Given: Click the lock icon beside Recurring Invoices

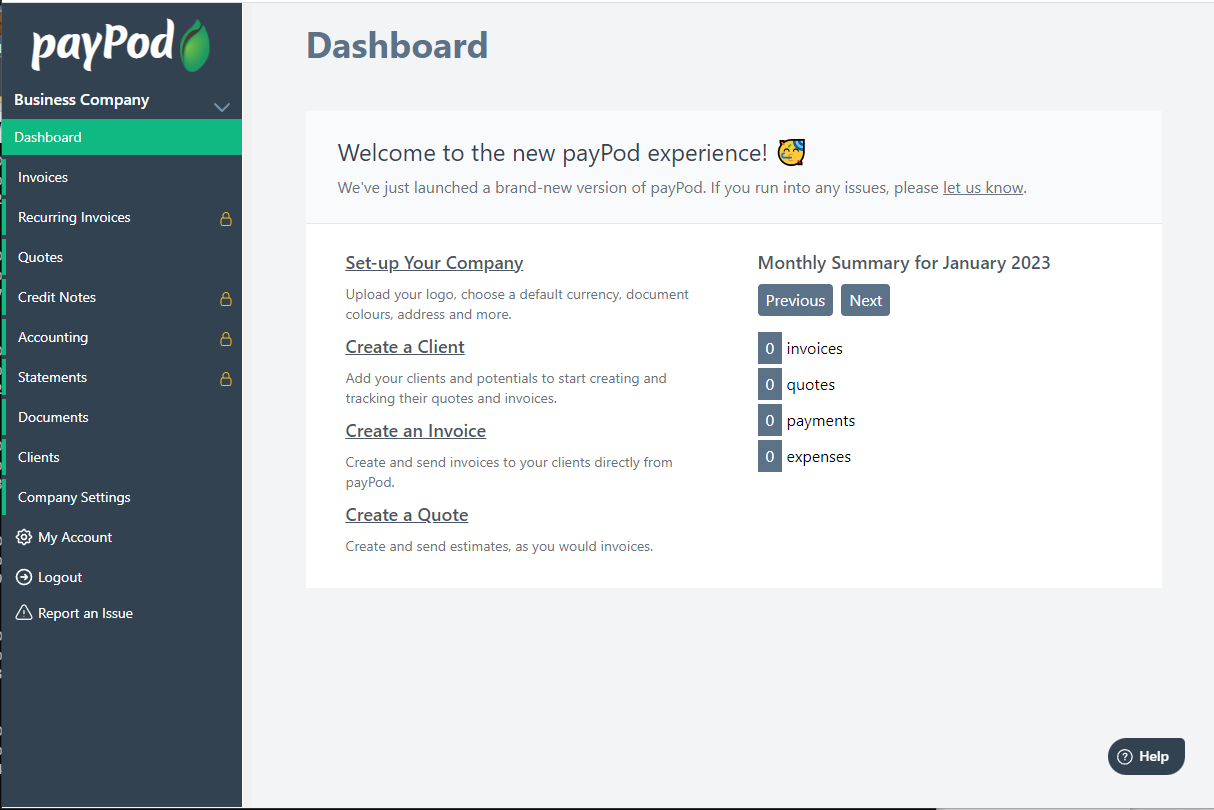Looking at the screenshot, I should pos(226,218).
